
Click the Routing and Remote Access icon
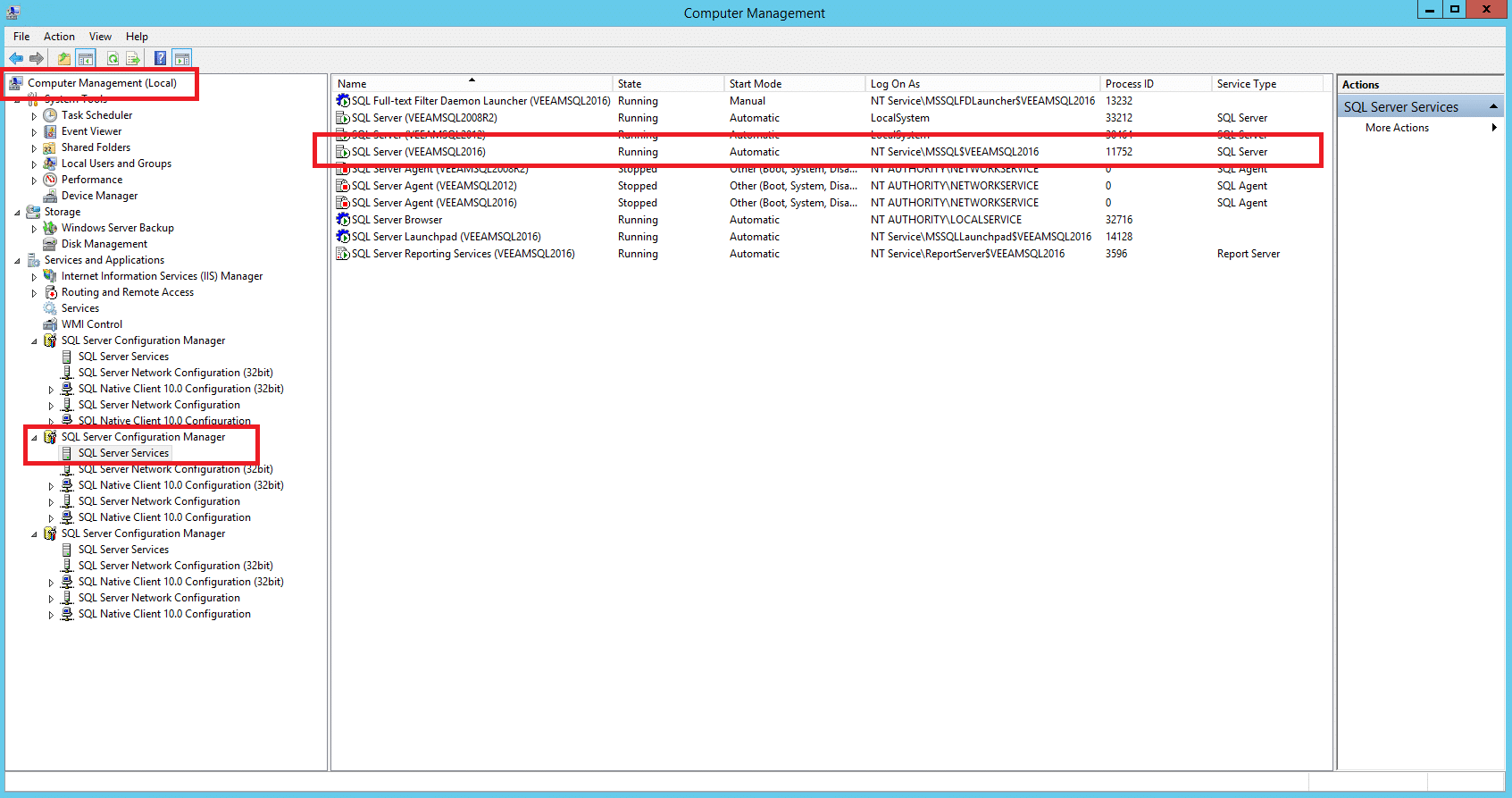tap(50, 292)
